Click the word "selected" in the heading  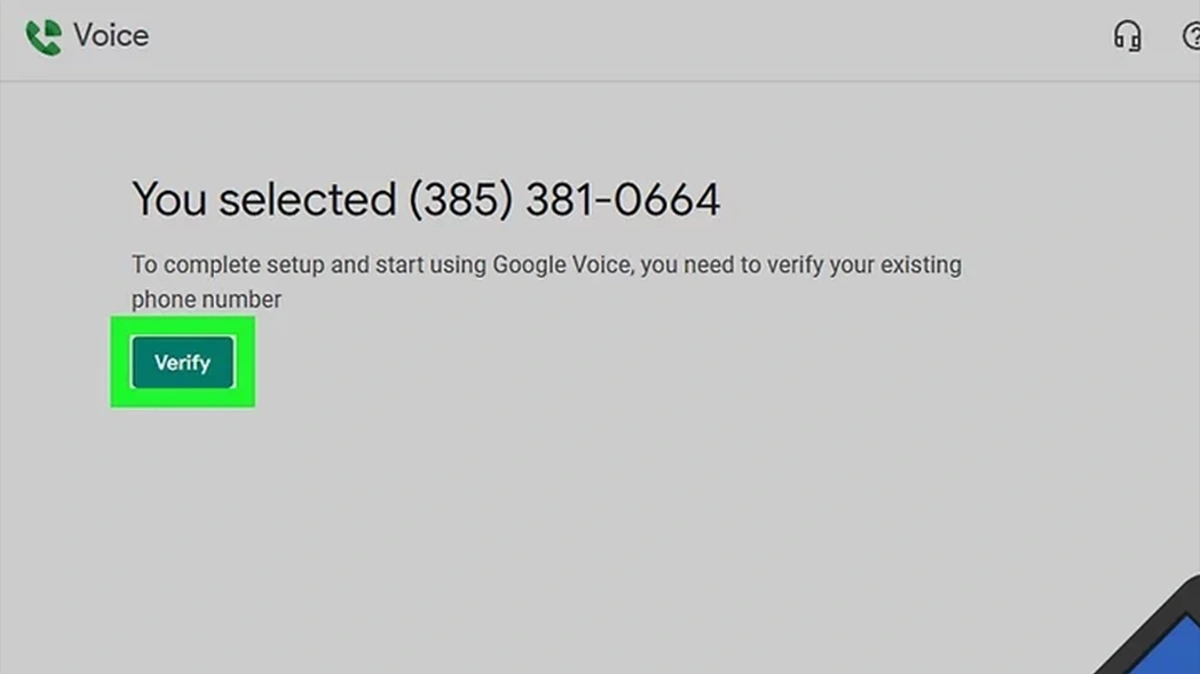tap(307, 199)
